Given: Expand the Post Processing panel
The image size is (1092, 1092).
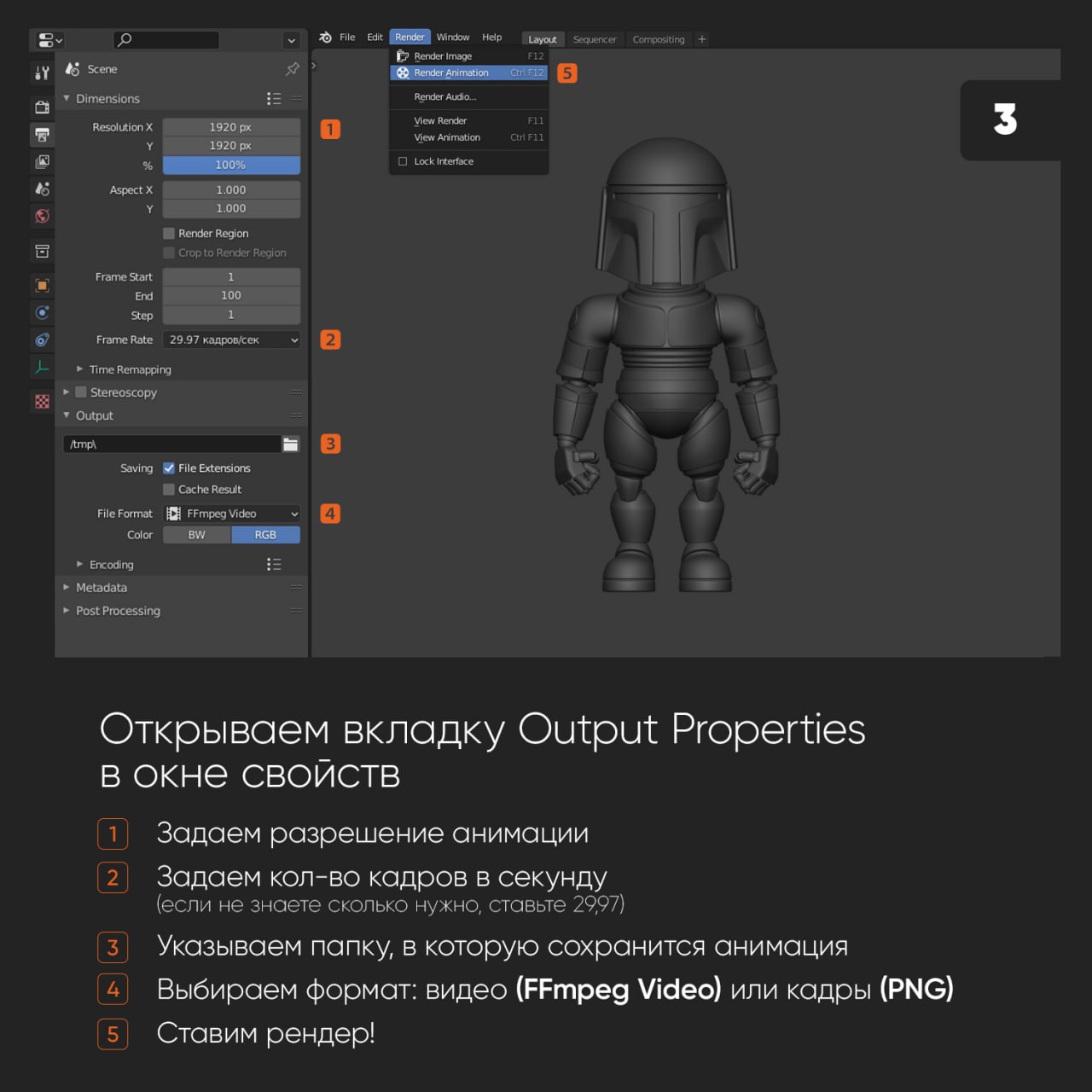Looking at the screenshot, I should [67, 611].
